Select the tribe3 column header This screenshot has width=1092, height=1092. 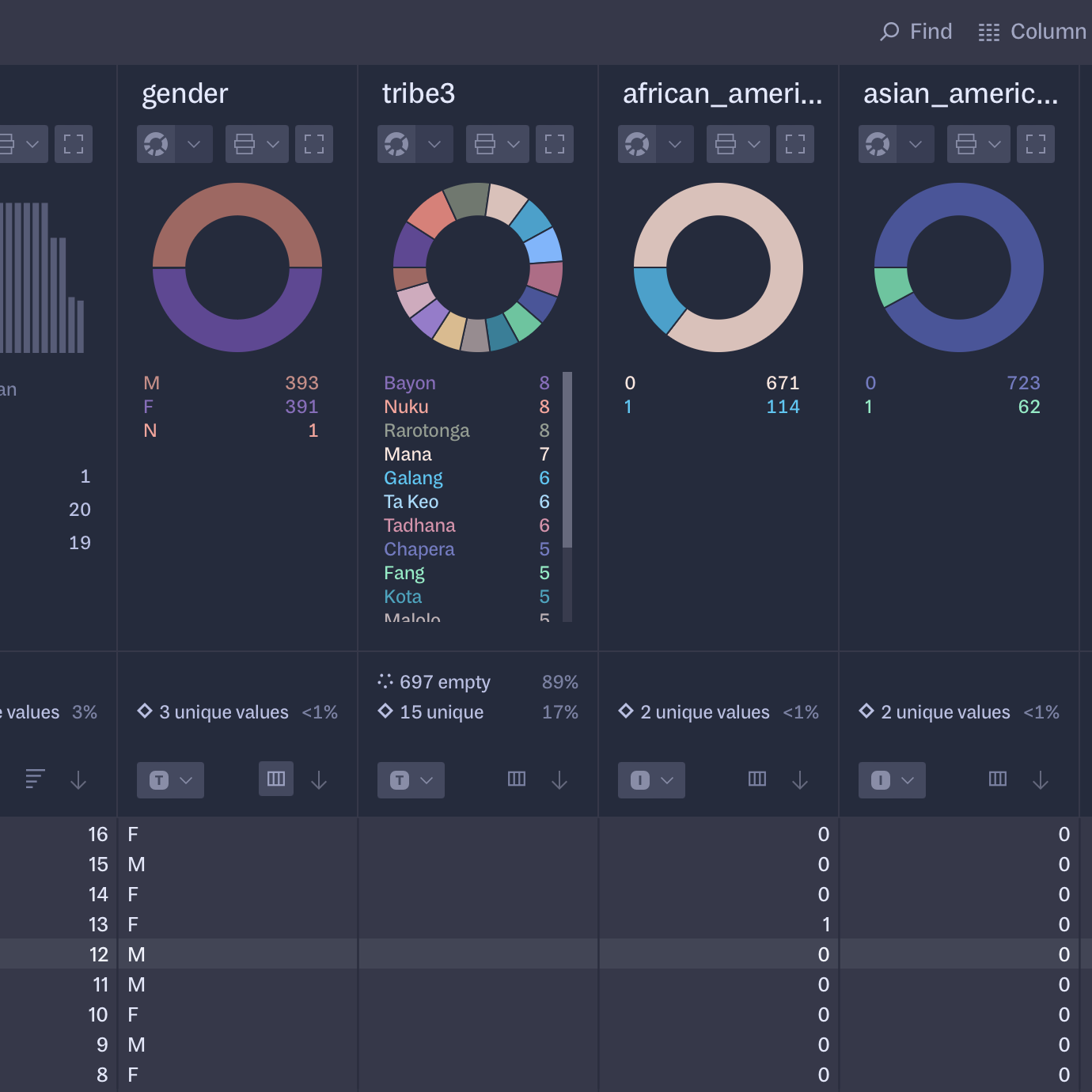click(419, 94)
